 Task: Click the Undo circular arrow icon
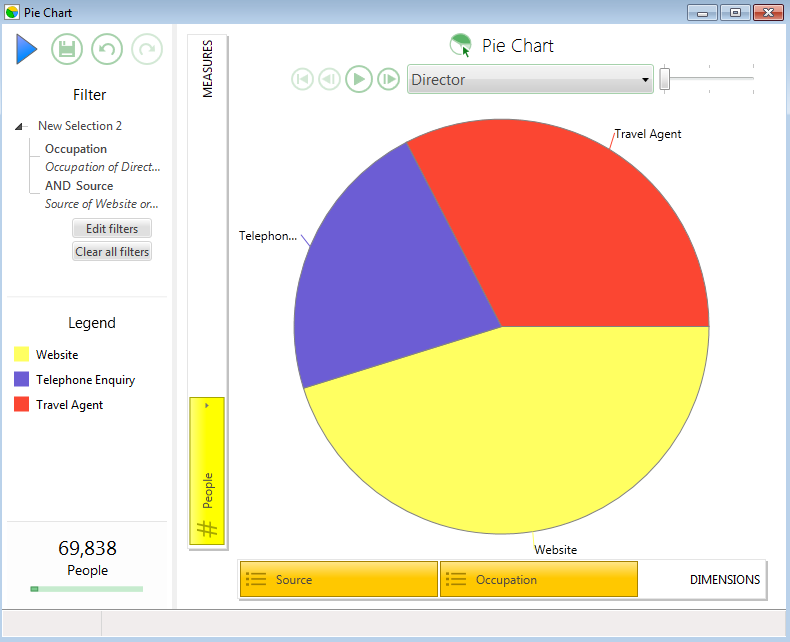coord(107,49)
